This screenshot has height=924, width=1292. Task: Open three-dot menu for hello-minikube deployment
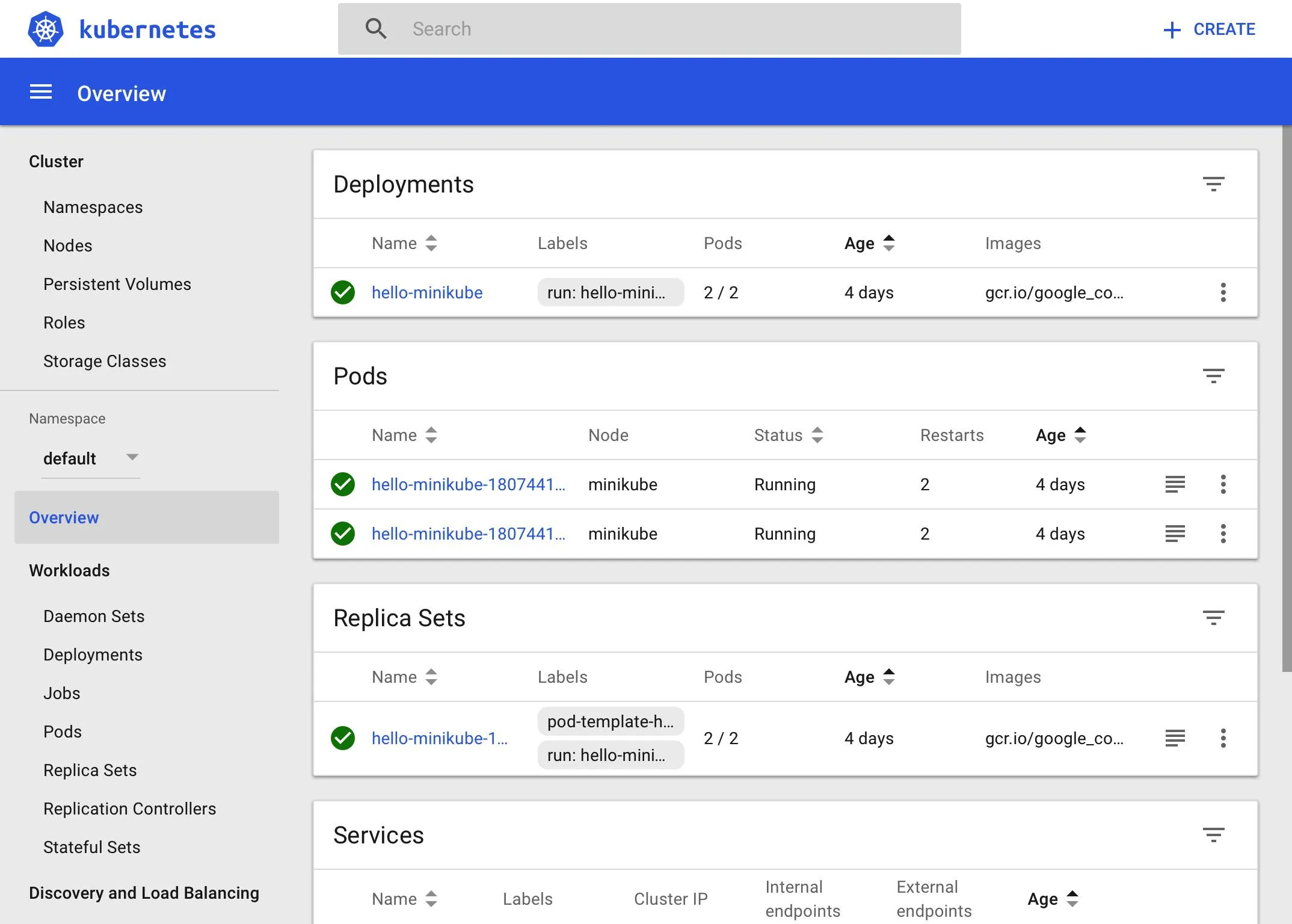pyautogui.click(x=1223, y=292)
